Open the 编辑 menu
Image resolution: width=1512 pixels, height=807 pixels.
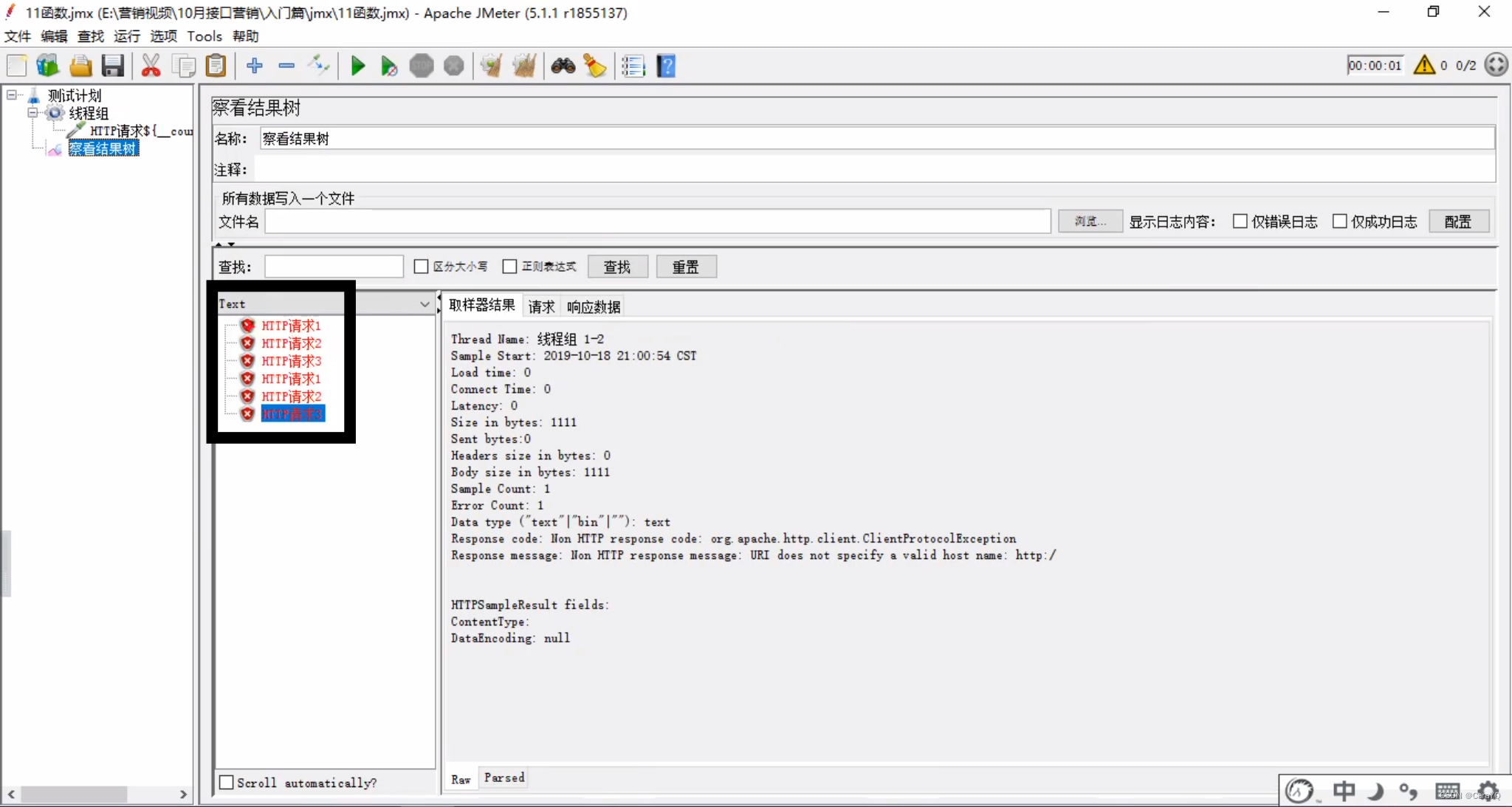(x=54, y=36)
